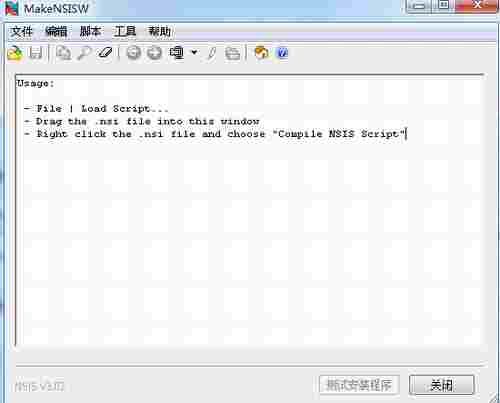Viewport: 500px width, 403px height.
Task: Click the 关闭 button
Action: tap(441, 385)
